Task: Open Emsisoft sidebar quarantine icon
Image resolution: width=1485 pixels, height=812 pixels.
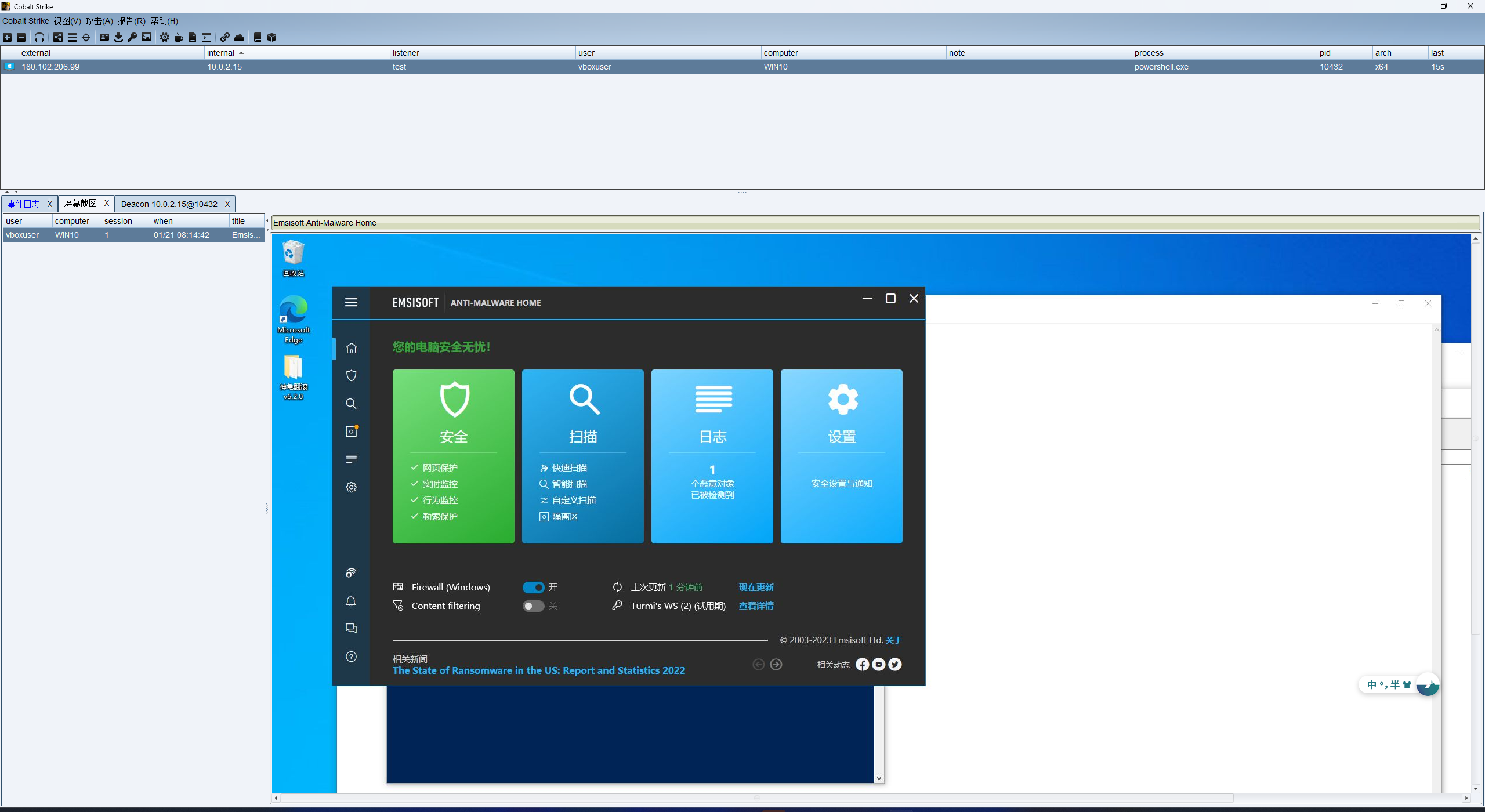Action: [351, 432]
